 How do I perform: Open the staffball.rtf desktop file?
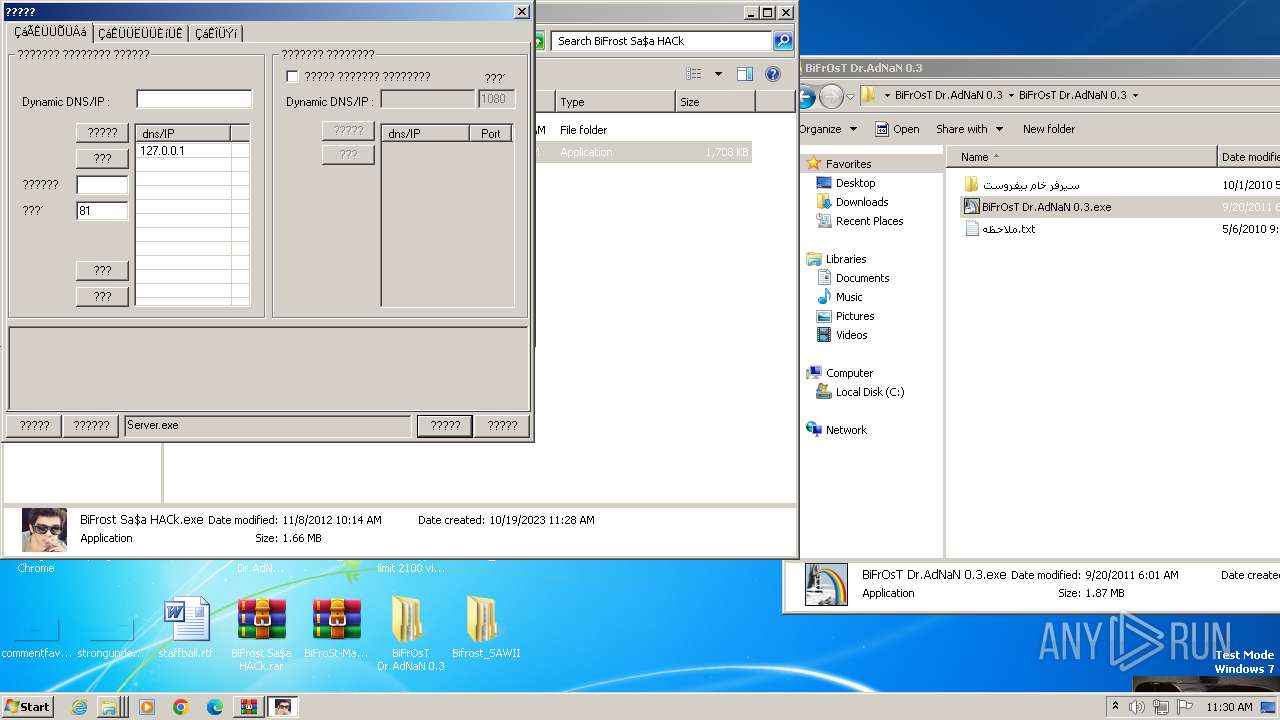pos(186,628)
